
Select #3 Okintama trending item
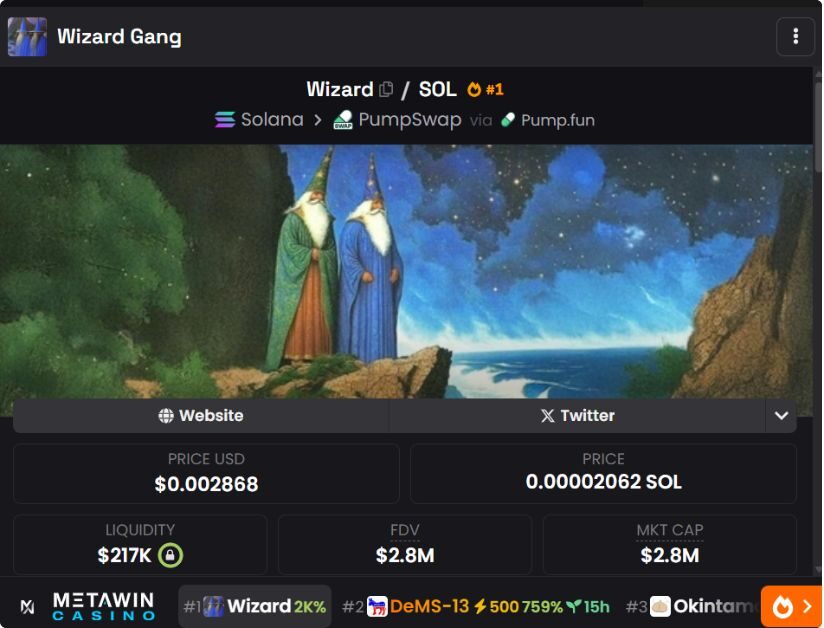click(x=691, y=606)
